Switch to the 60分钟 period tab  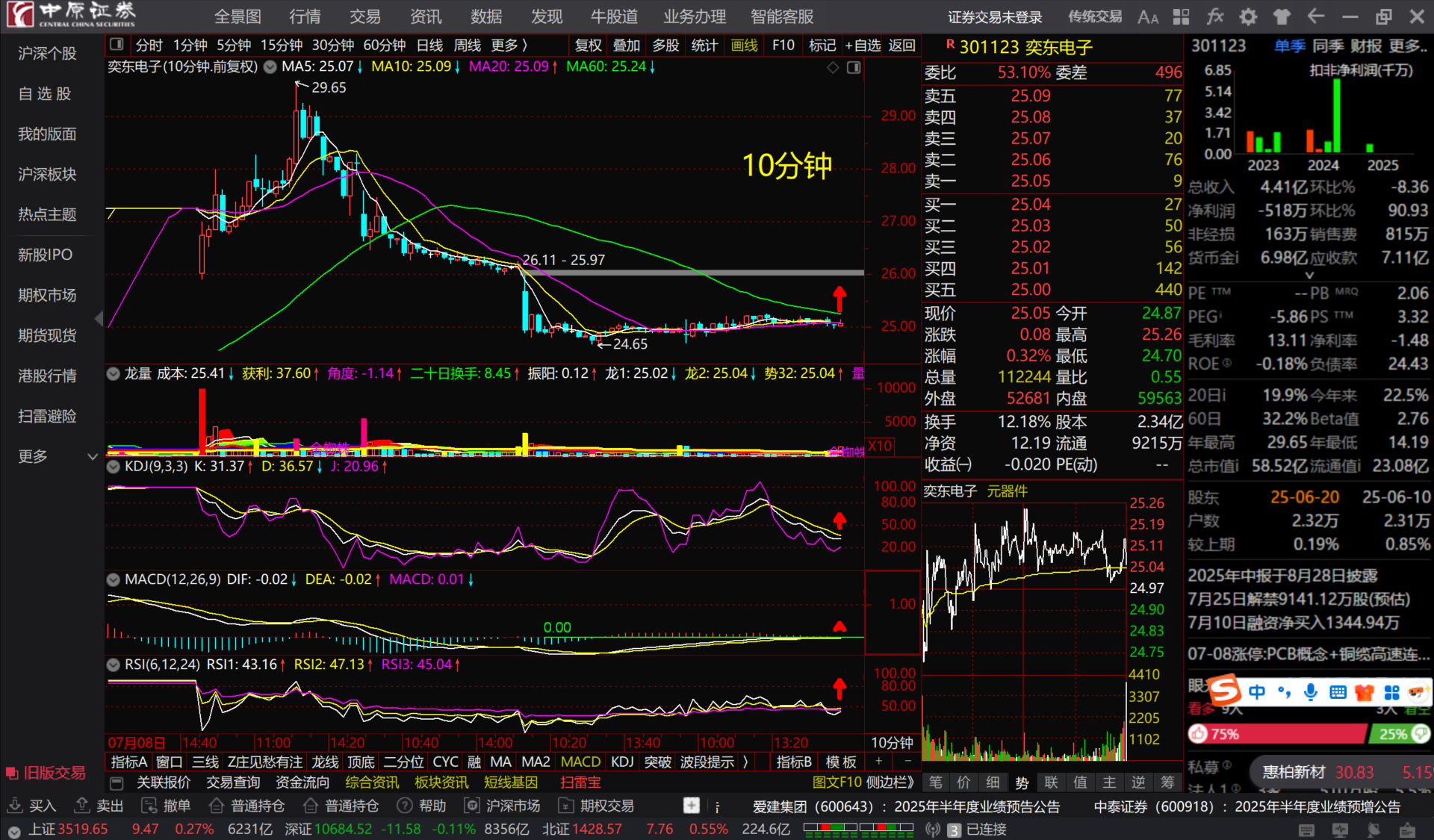pos(385,46)
